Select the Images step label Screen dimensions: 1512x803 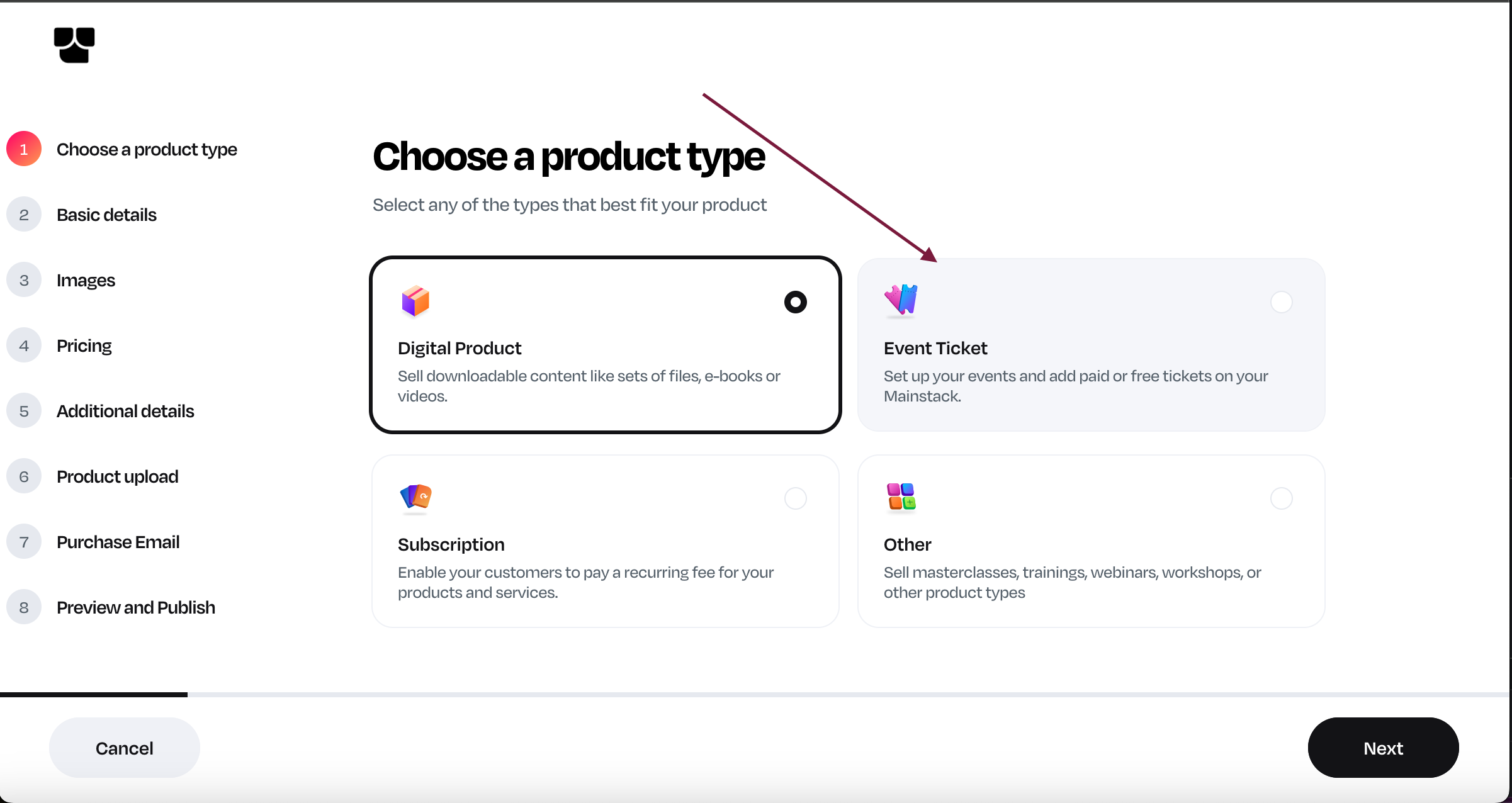pyautogui.click(x=86, y=280)
